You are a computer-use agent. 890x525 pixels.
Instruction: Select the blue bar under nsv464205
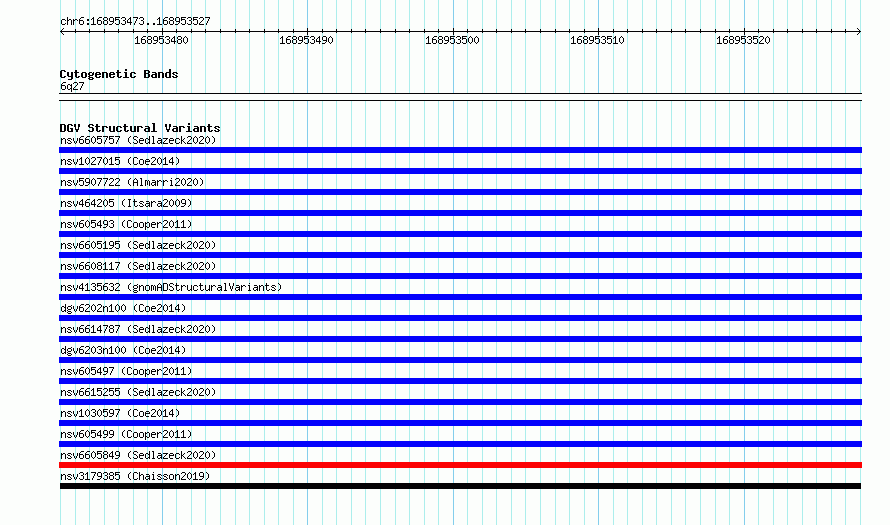coord(460,213)
